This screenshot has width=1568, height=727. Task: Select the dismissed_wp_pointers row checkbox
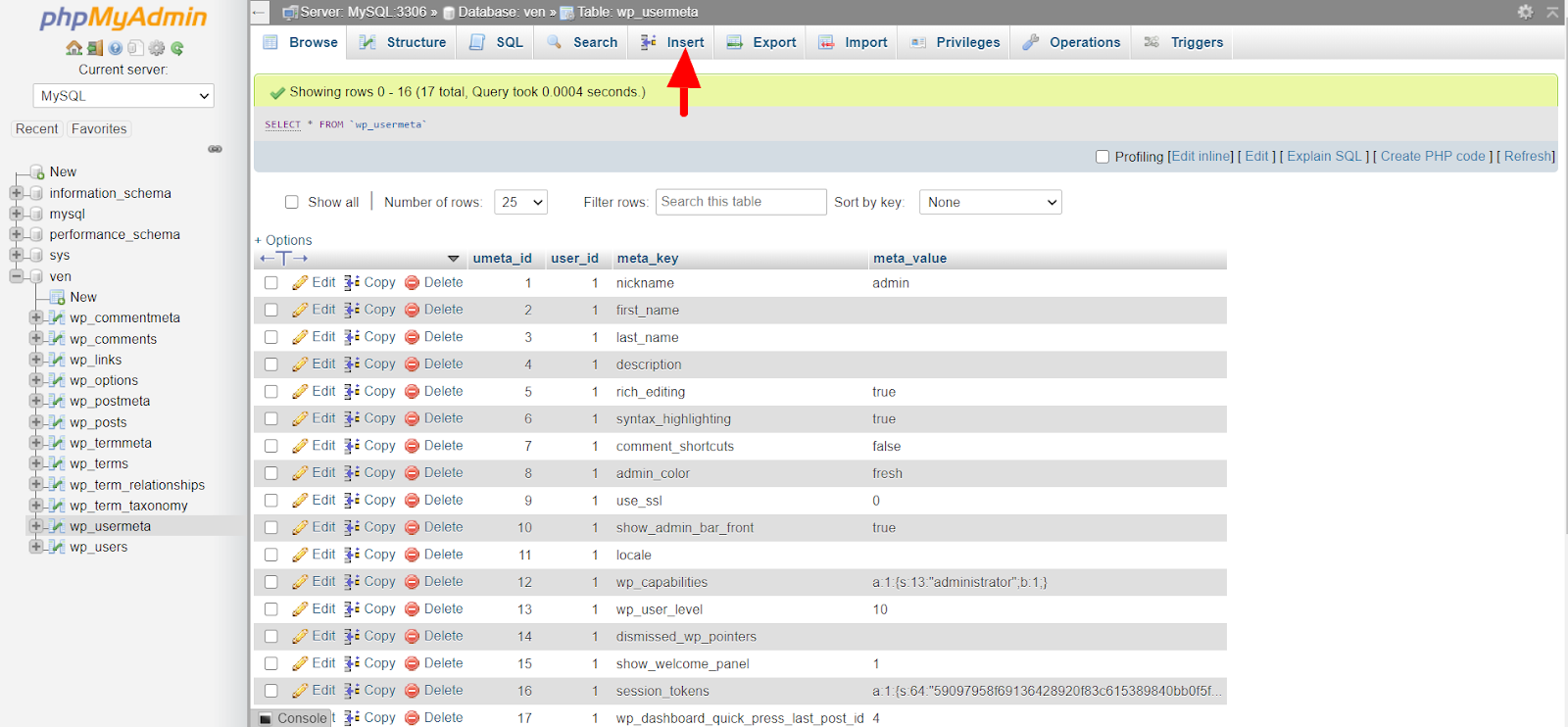tap(271, 637)
